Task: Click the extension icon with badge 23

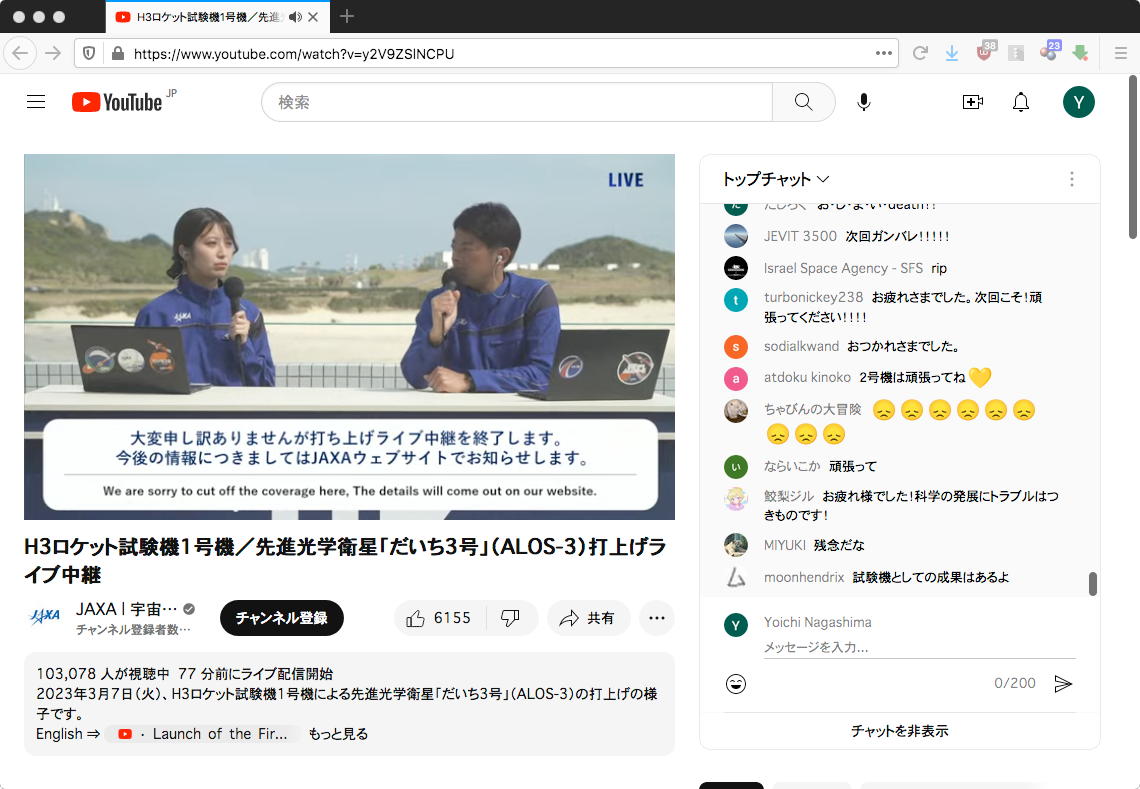Action: tap(1050, 52)
